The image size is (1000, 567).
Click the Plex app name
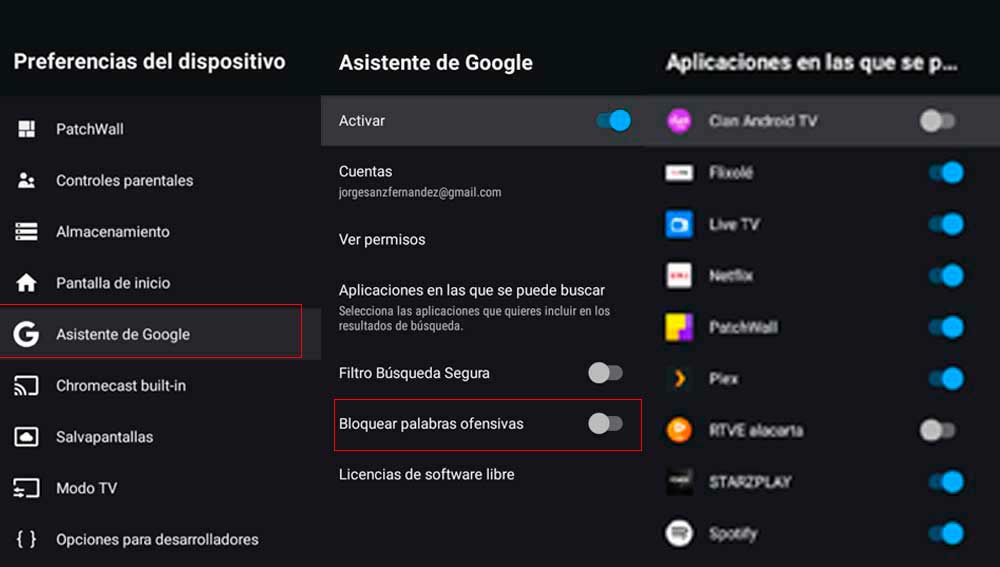723,379
